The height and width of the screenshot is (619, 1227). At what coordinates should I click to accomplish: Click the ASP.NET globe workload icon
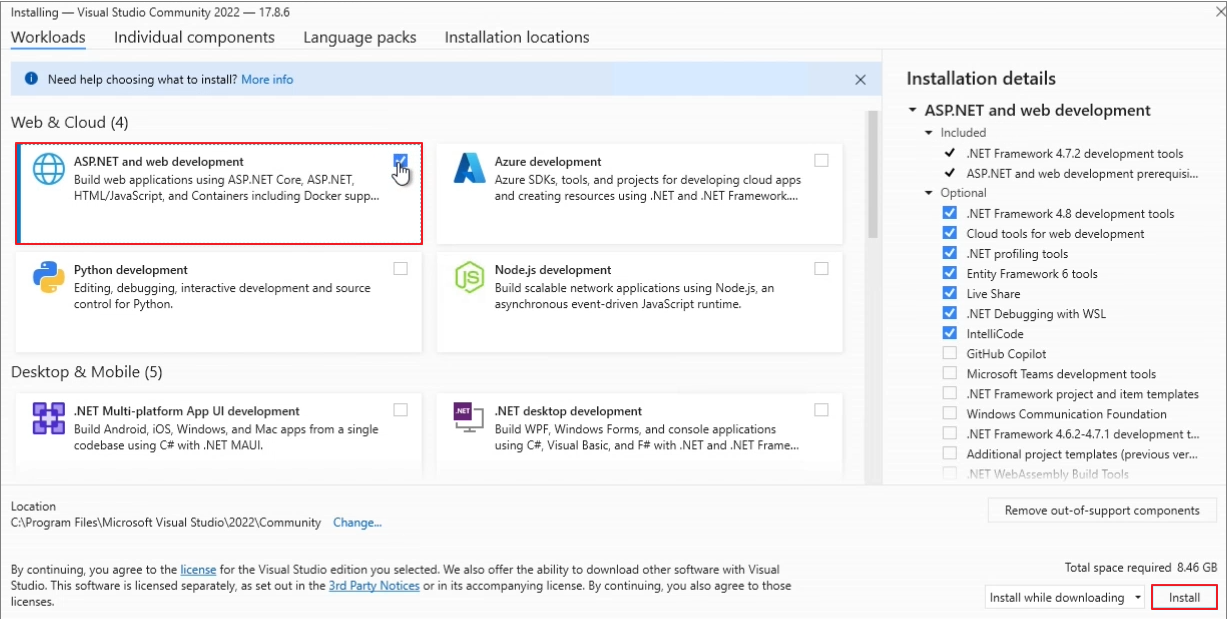click(x=48, y=169)
